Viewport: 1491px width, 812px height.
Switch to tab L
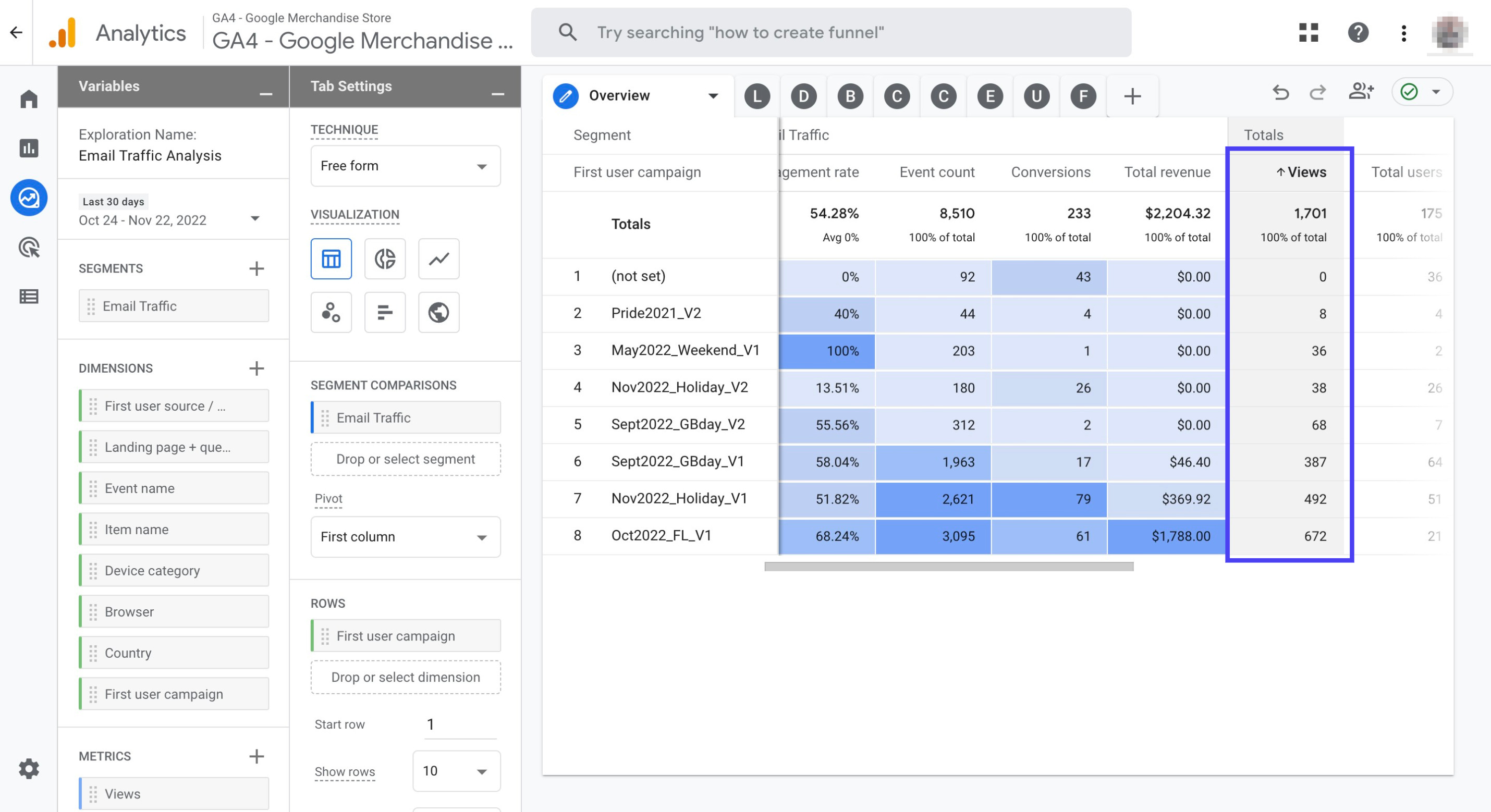tap(757, 96)
